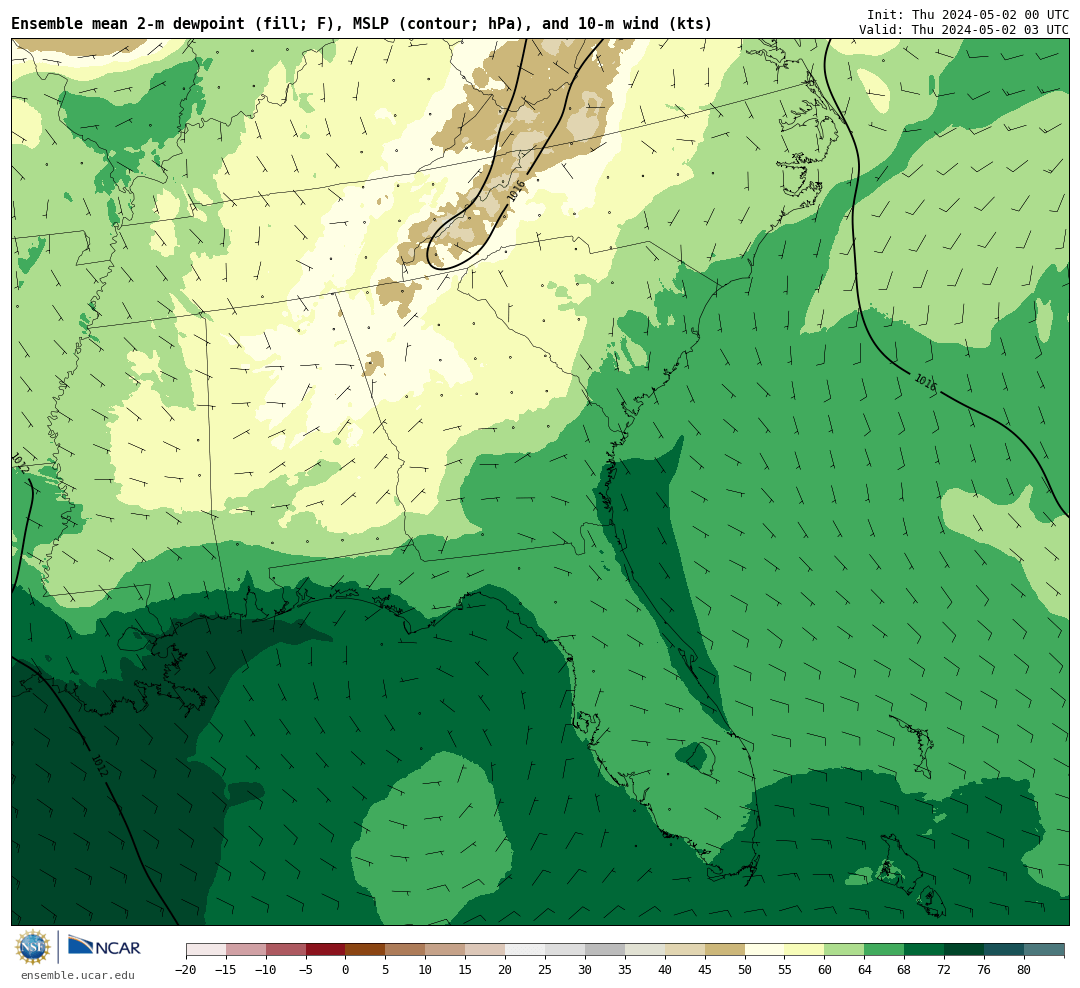
Task: Click colorbar swatch between 60 and 64
Action: tap(845, 950)
